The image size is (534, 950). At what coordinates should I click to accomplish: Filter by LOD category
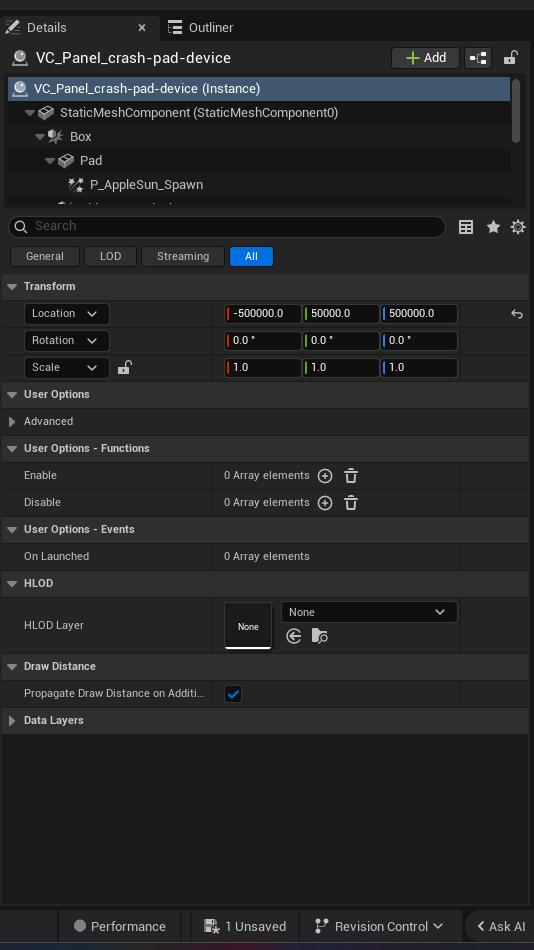point(110,256)
